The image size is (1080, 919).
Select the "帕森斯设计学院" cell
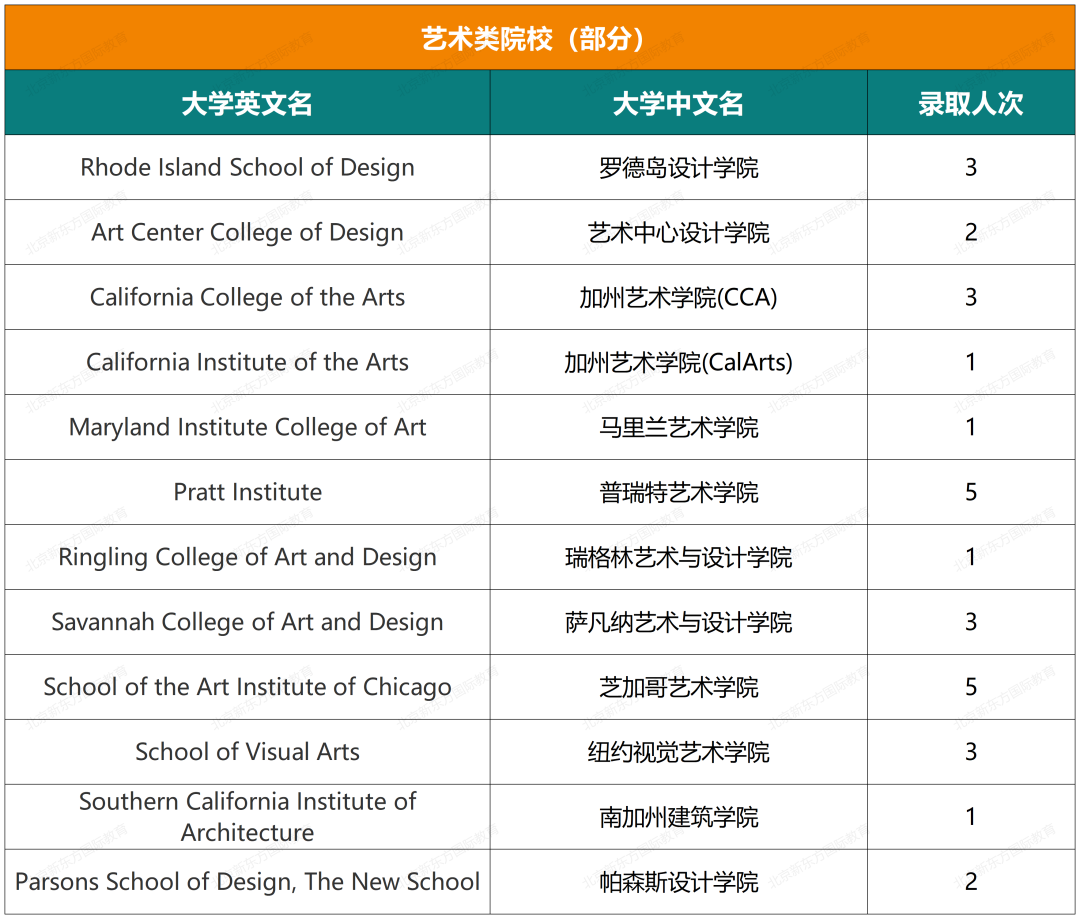pyautogui.click(x=678, y=881)
